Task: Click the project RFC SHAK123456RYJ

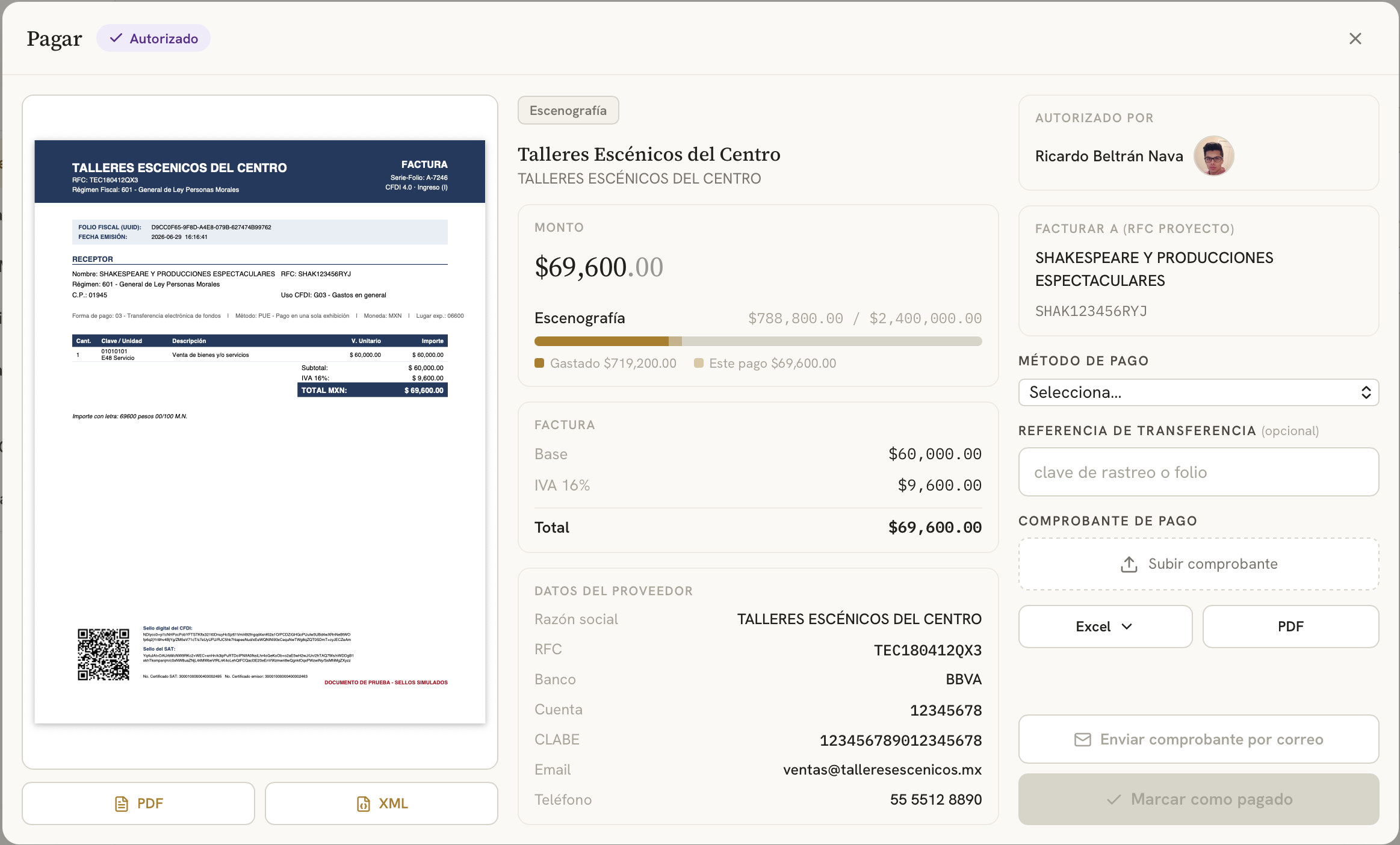Action: click(x=1091, y=311)
